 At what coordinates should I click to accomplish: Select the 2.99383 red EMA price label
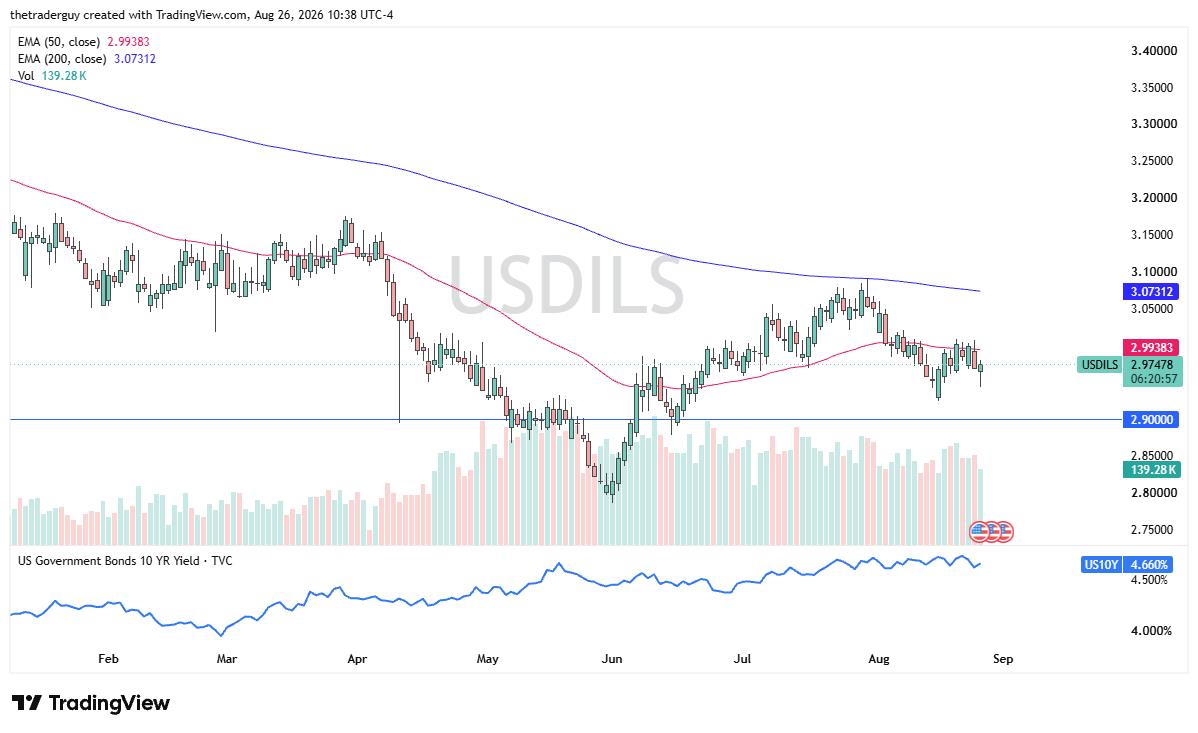[1151, 348]
